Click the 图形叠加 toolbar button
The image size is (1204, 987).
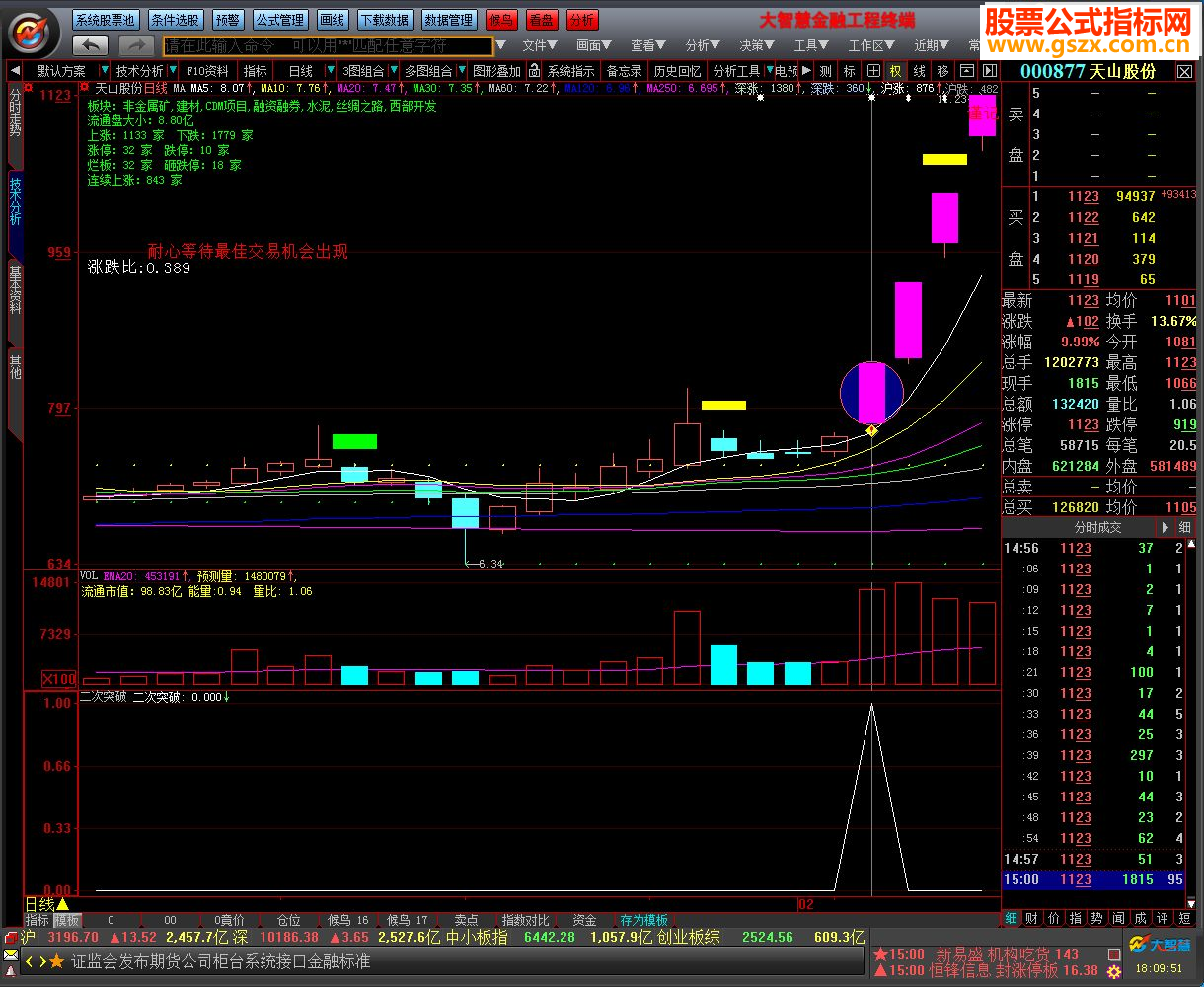497,71
